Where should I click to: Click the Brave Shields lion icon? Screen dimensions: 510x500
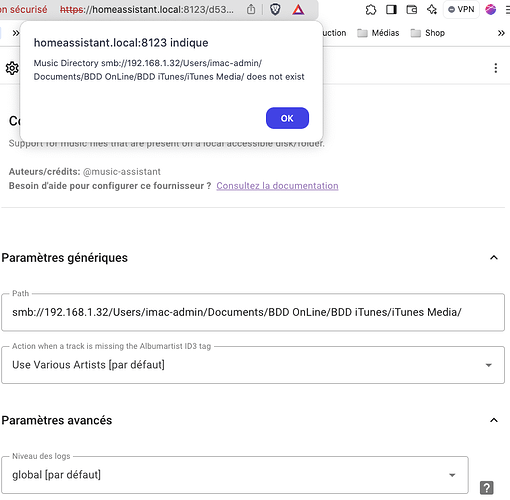(275, 9)
